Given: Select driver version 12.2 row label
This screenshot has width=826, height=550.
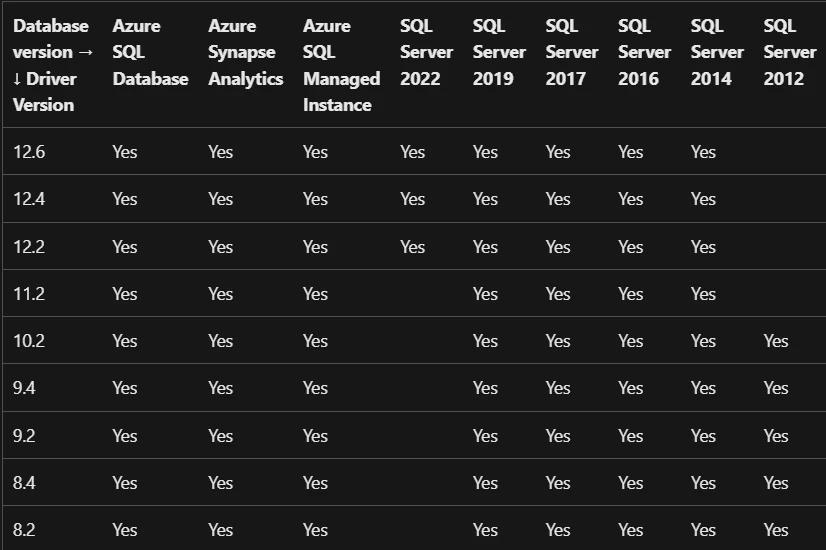Looking at the screenshot, I should pyautogui.click(x=29, y=247).
